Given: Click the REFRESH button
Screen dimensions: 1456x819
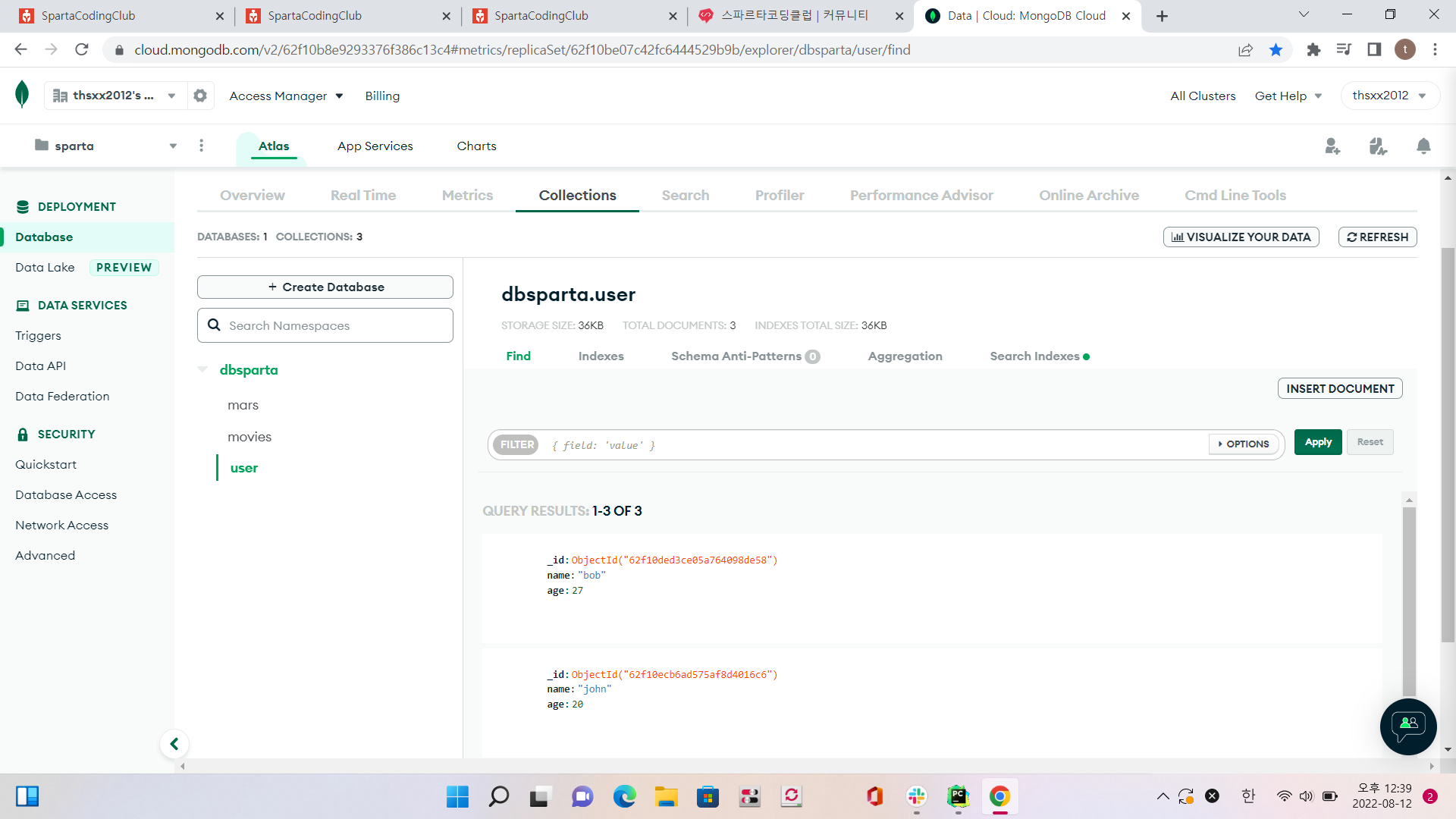Looking at the screenshot, I should click(1377, 237).
